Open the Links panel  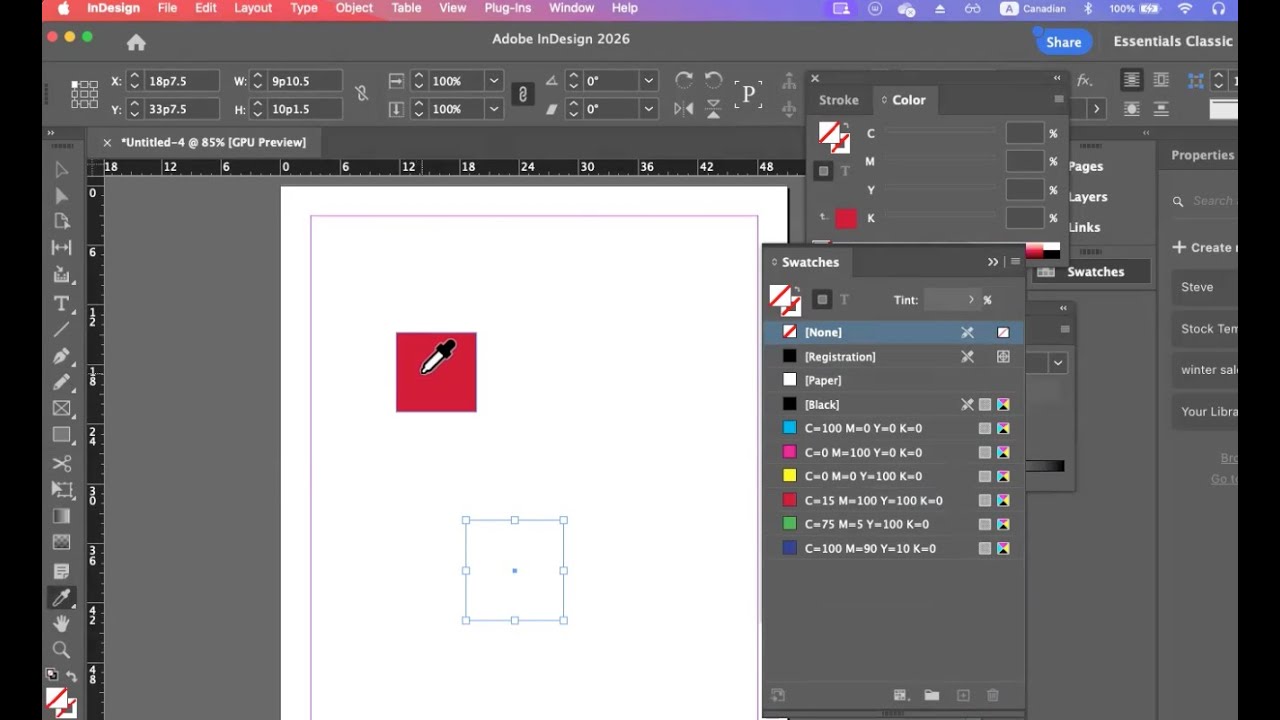click(x=1084, y=227)
